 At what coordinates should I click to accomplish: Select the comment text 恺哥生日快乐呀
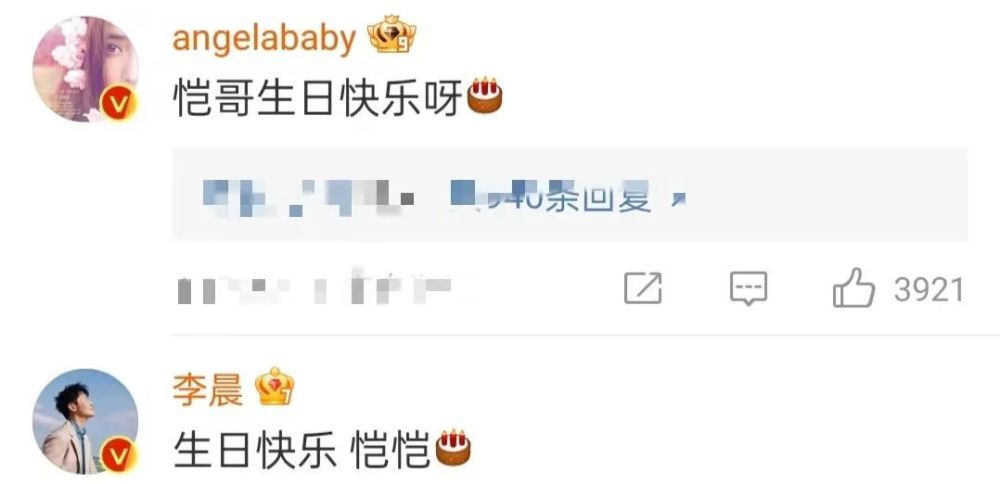click(x=318, y=98)
